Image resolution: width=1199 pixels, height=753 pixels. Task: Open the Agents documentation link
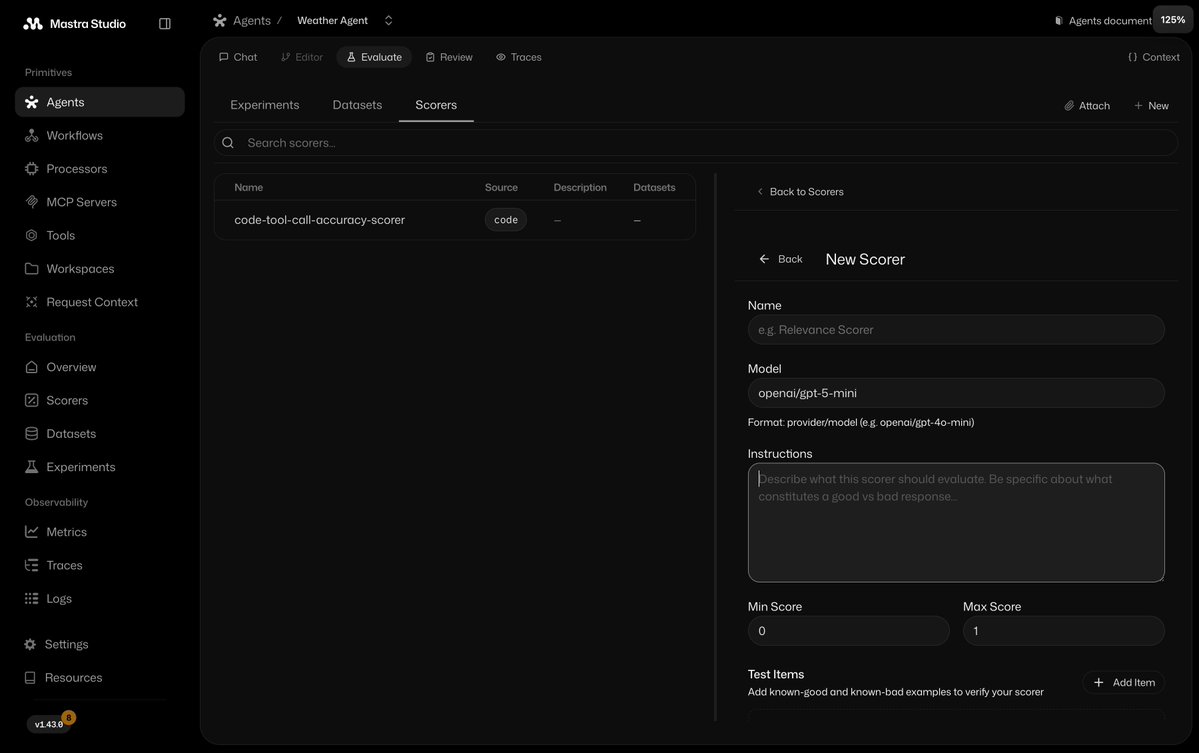click(x=1102, y=21)
